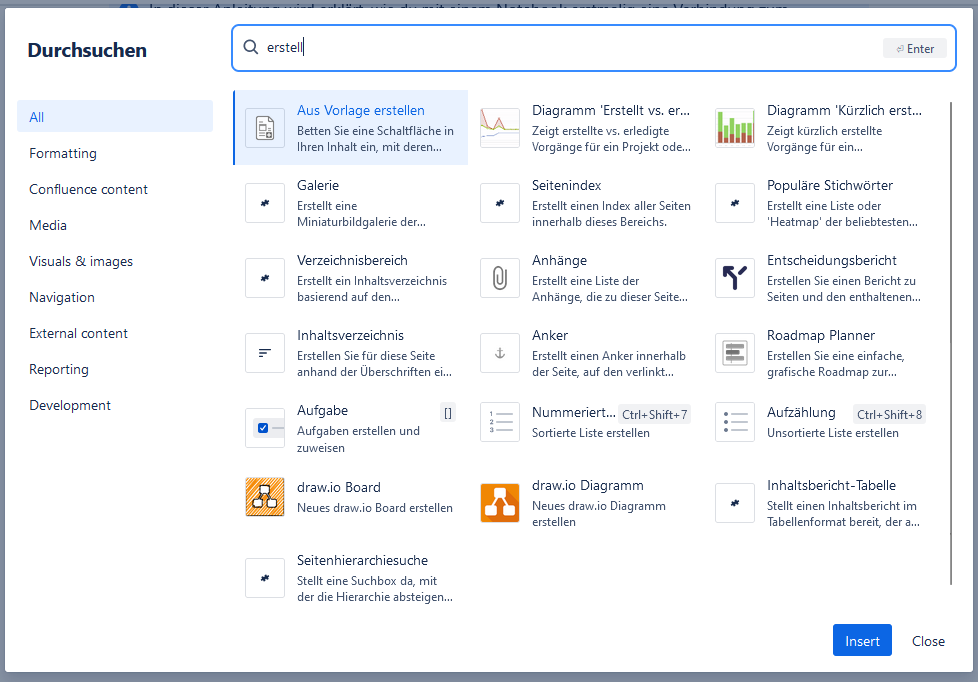This screenshot has width=978, height=682.
Task: Click the 'Durchsuchen' dialog heading
Action: [x=87, y=50]
